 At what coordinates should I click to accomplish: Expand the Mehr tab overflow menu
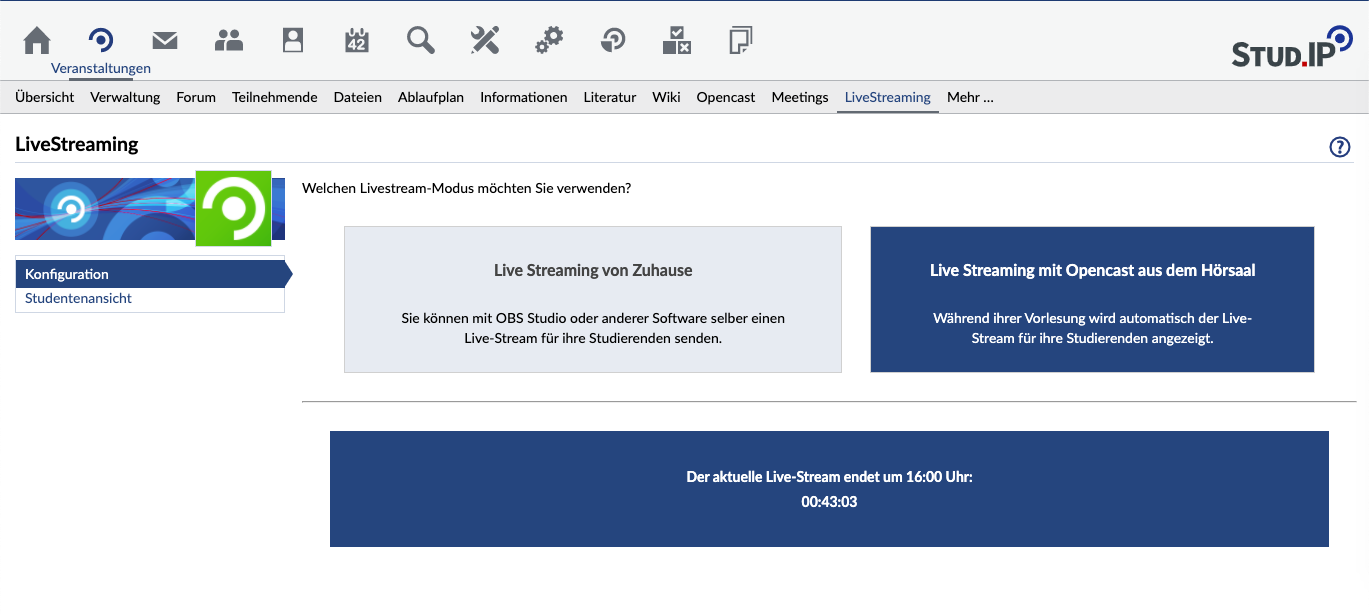pos(970,97)
